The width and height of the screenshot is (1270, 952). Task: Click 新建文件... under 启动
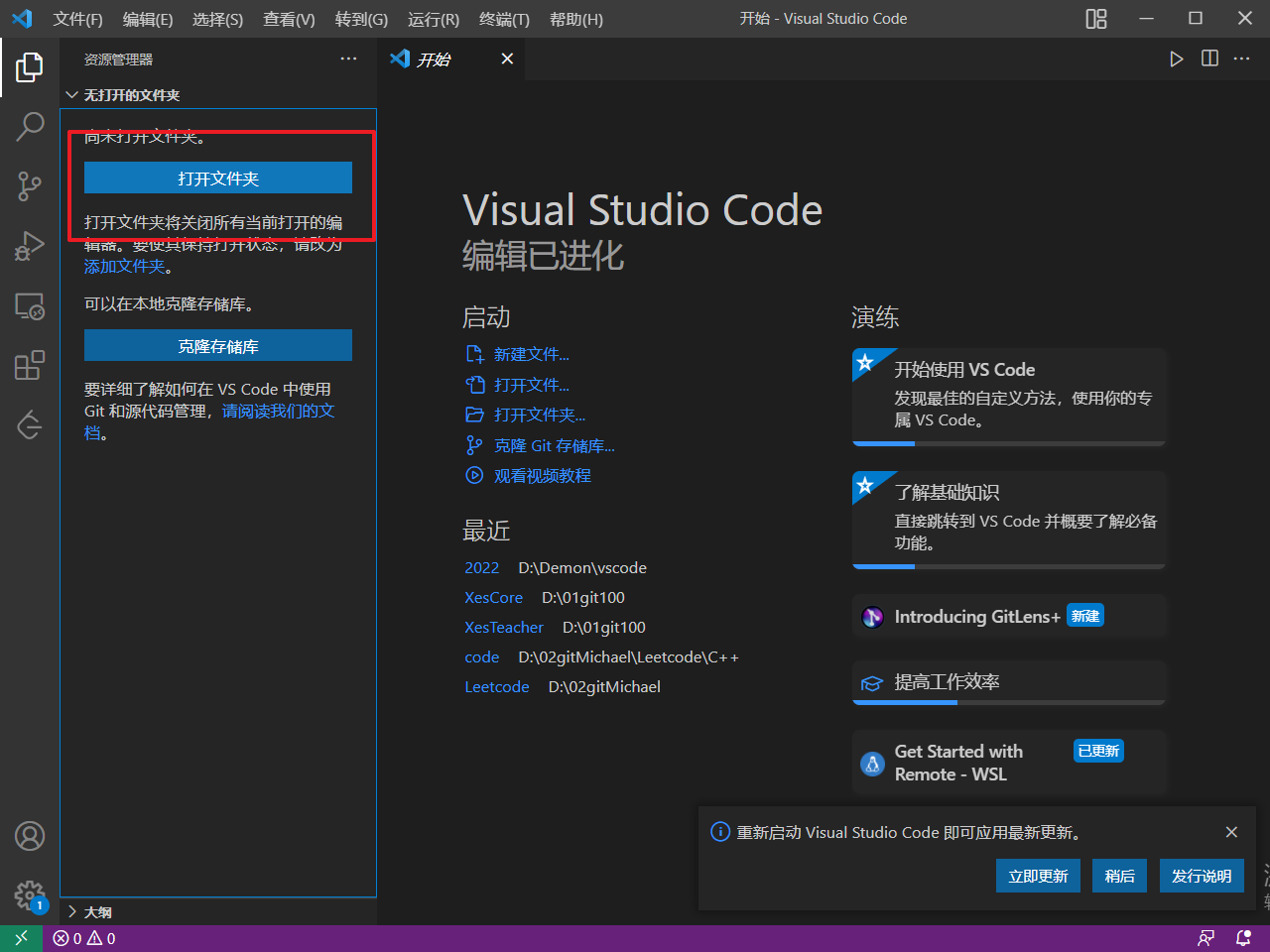tap(518, 354)
